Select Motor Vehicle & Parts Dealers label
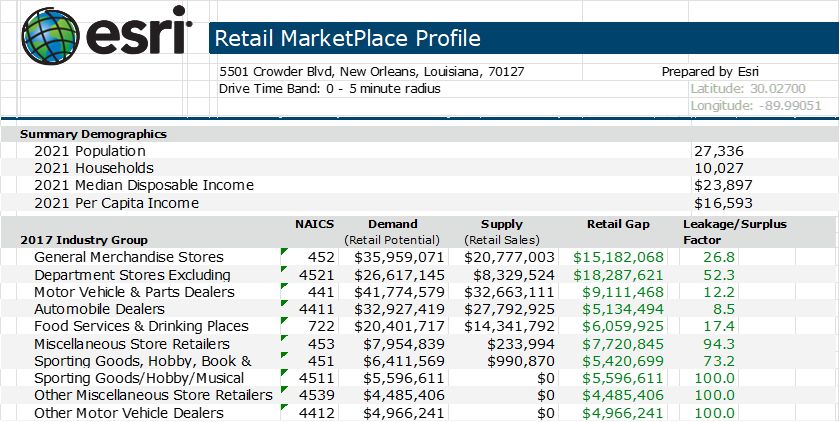The height and width of the screenshot is (422, 840). point(134,292)
